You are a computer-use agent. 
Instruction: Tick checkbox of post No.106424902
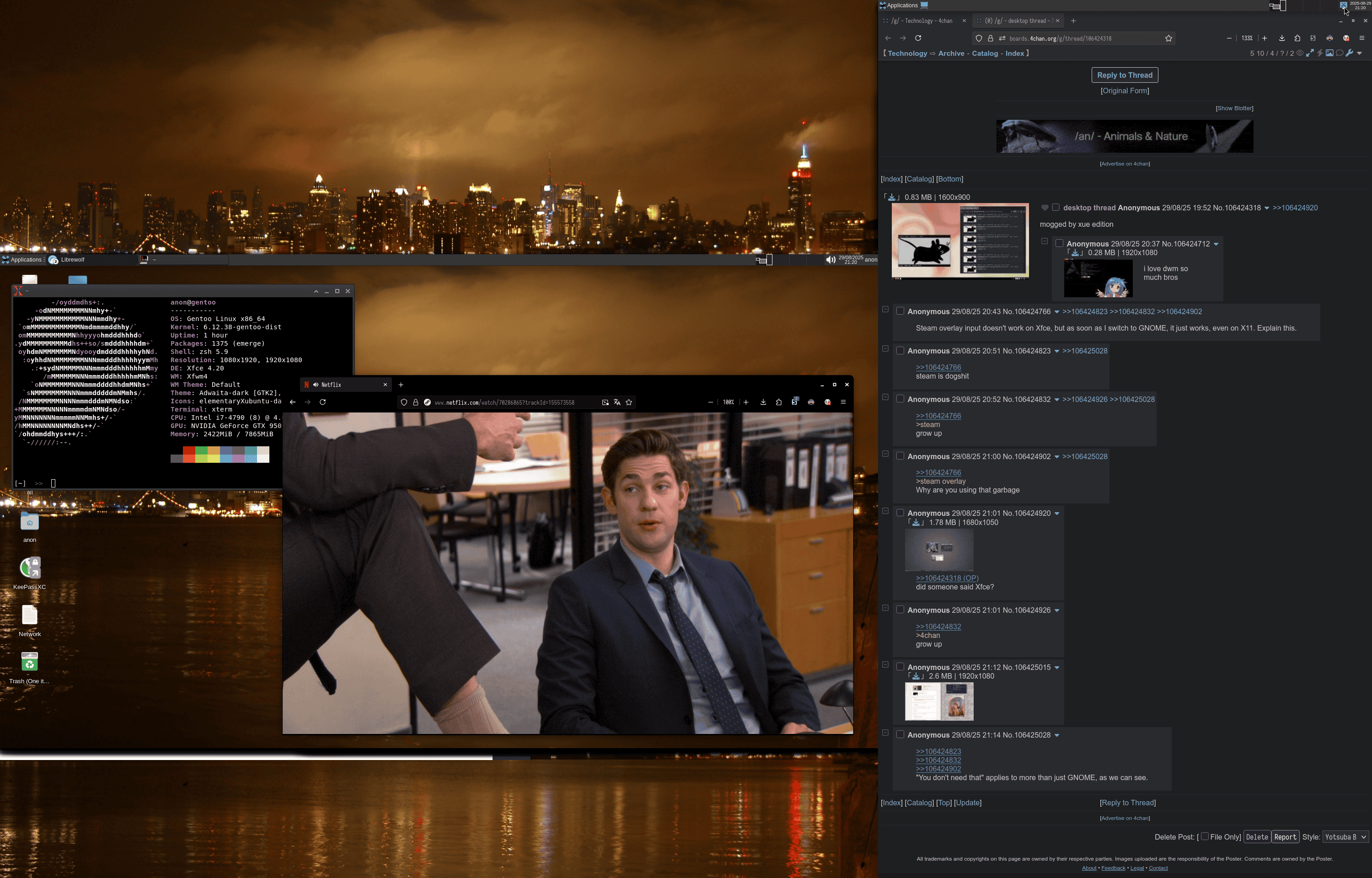coord(900,456)
